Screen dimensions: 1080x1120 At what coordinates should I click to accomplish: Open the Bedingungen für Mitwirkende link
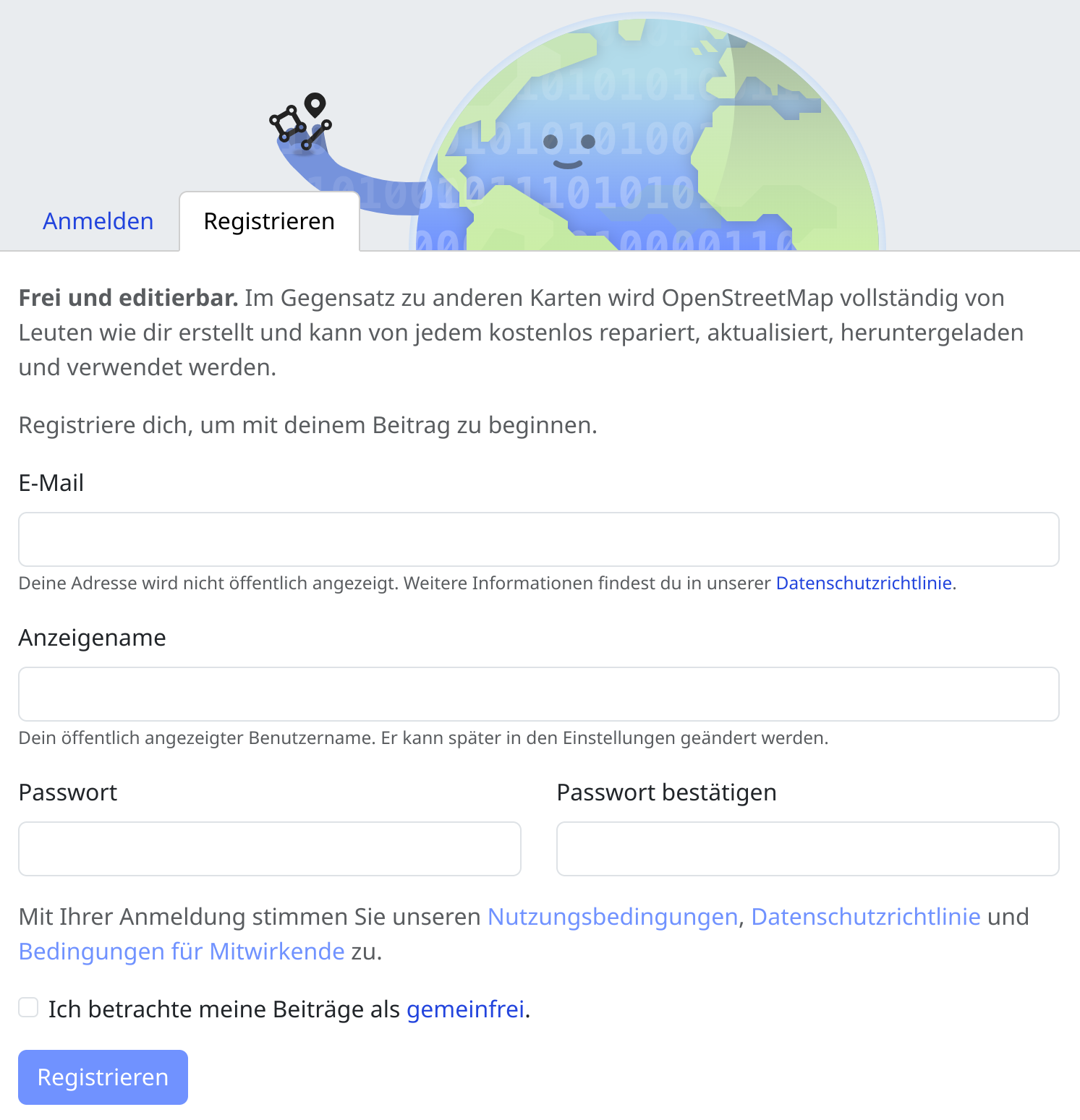181,952
